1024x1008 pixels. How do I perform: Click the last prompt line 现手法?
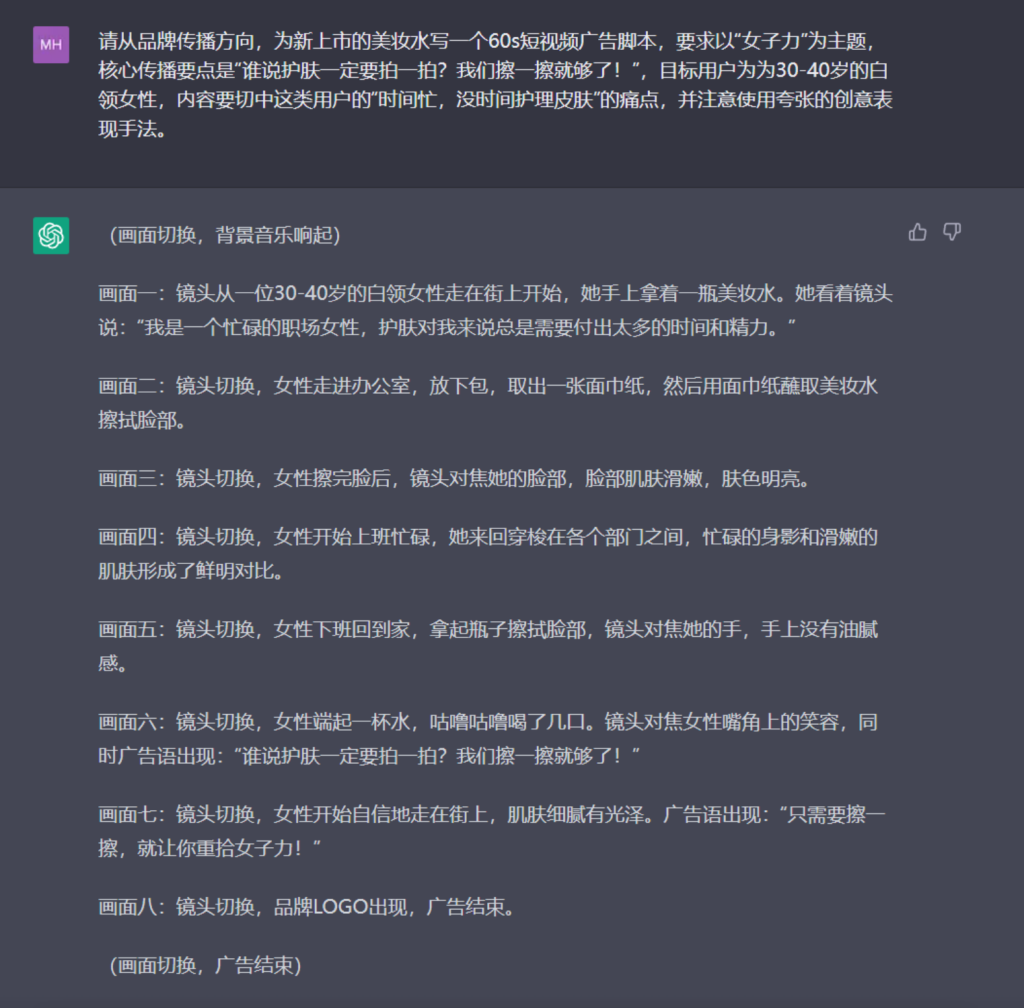pyautogui.click(x=133, y=129)
